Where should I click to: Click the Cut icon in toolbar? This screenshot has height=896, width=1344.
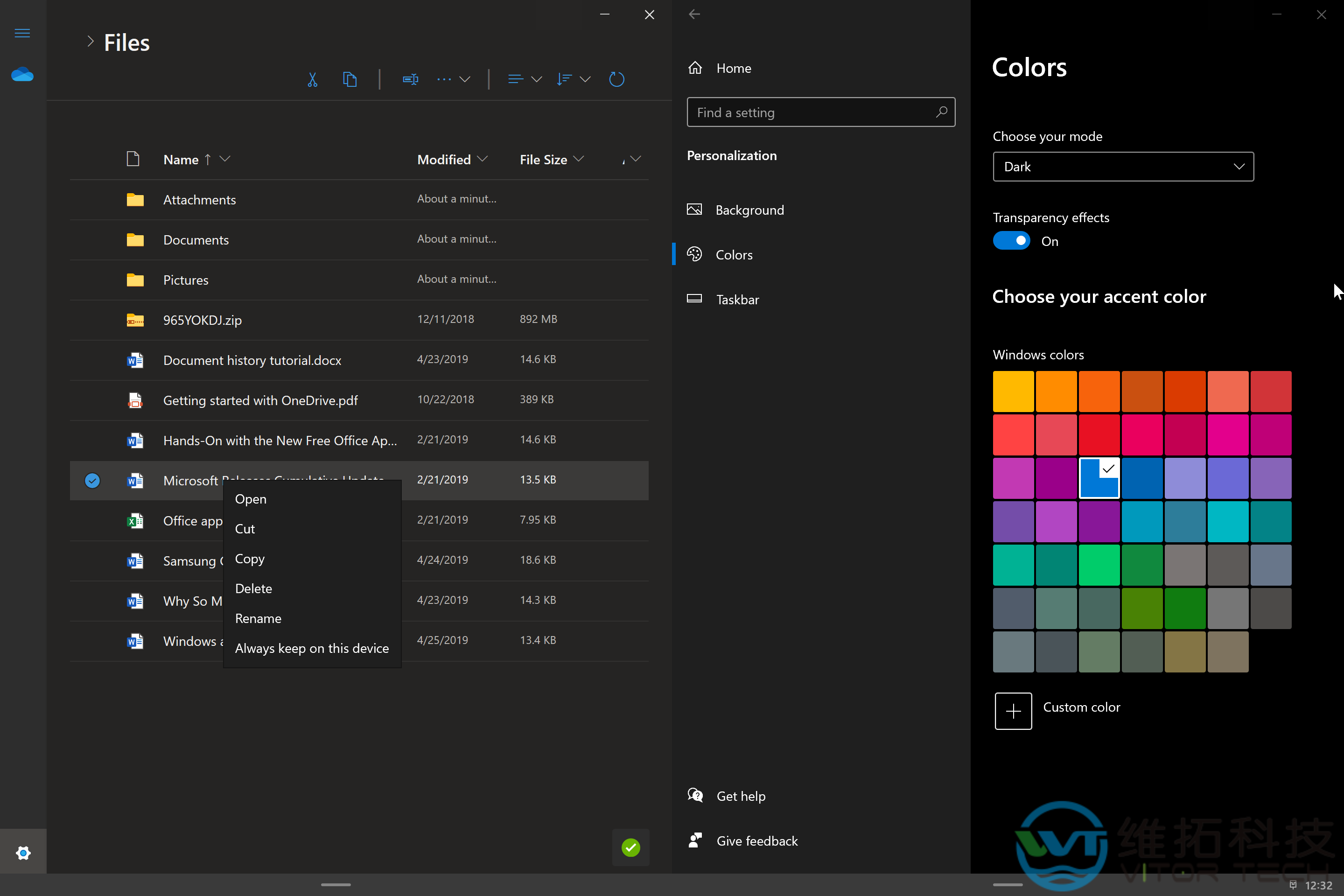tap(312, 79)
